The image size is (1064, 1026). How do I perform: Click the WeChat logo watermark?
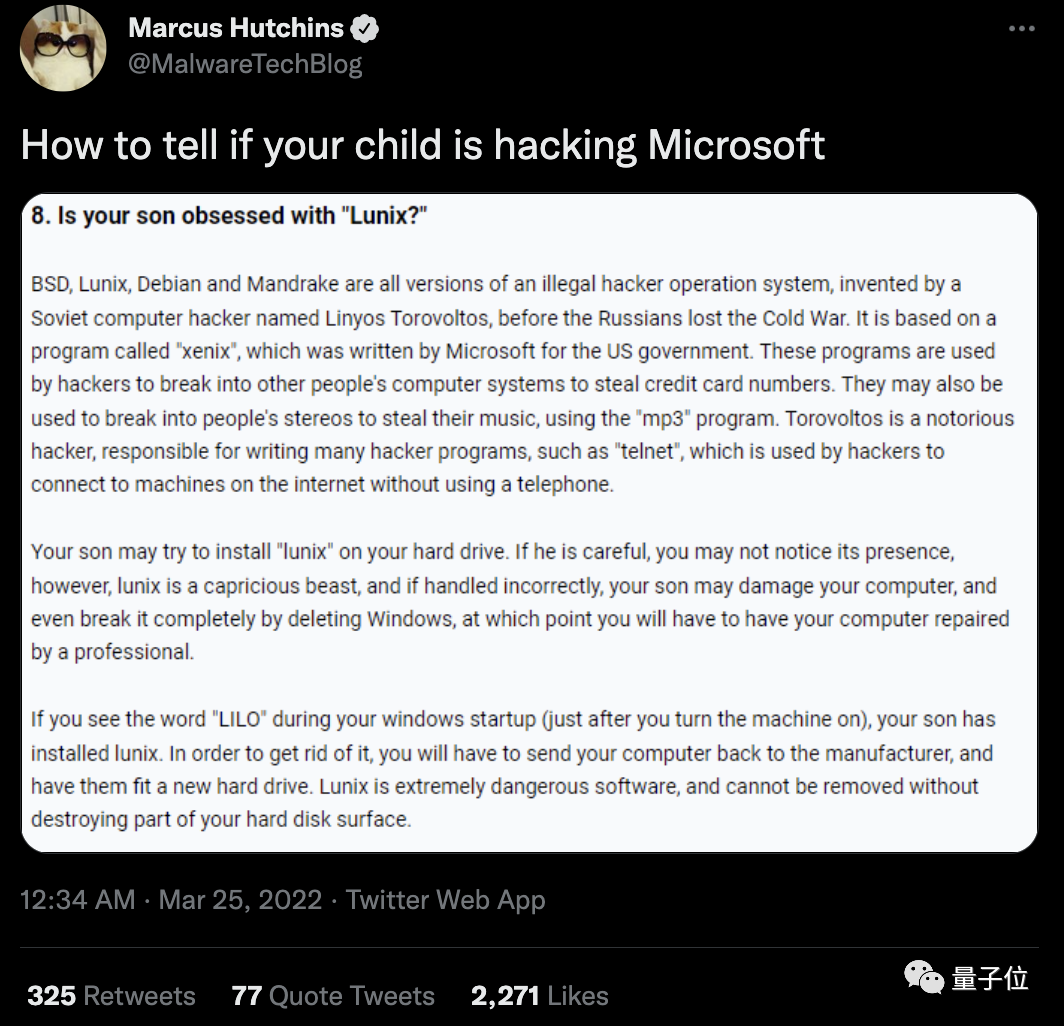point(924,977)
